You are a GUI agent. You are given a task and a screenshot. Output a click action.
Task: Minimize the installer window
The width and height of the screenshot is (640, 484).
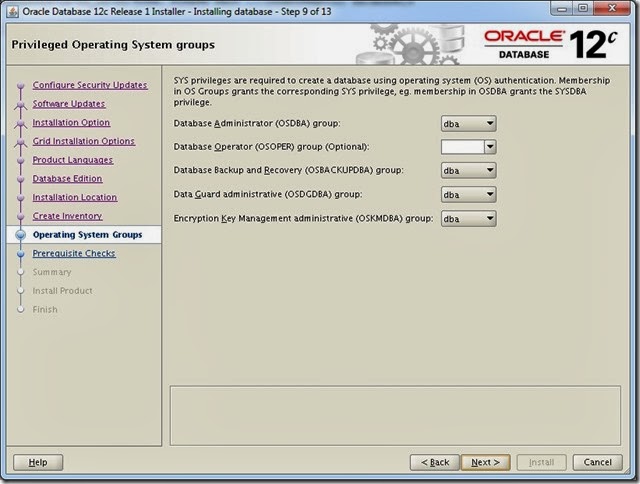(x=562, y=9)
